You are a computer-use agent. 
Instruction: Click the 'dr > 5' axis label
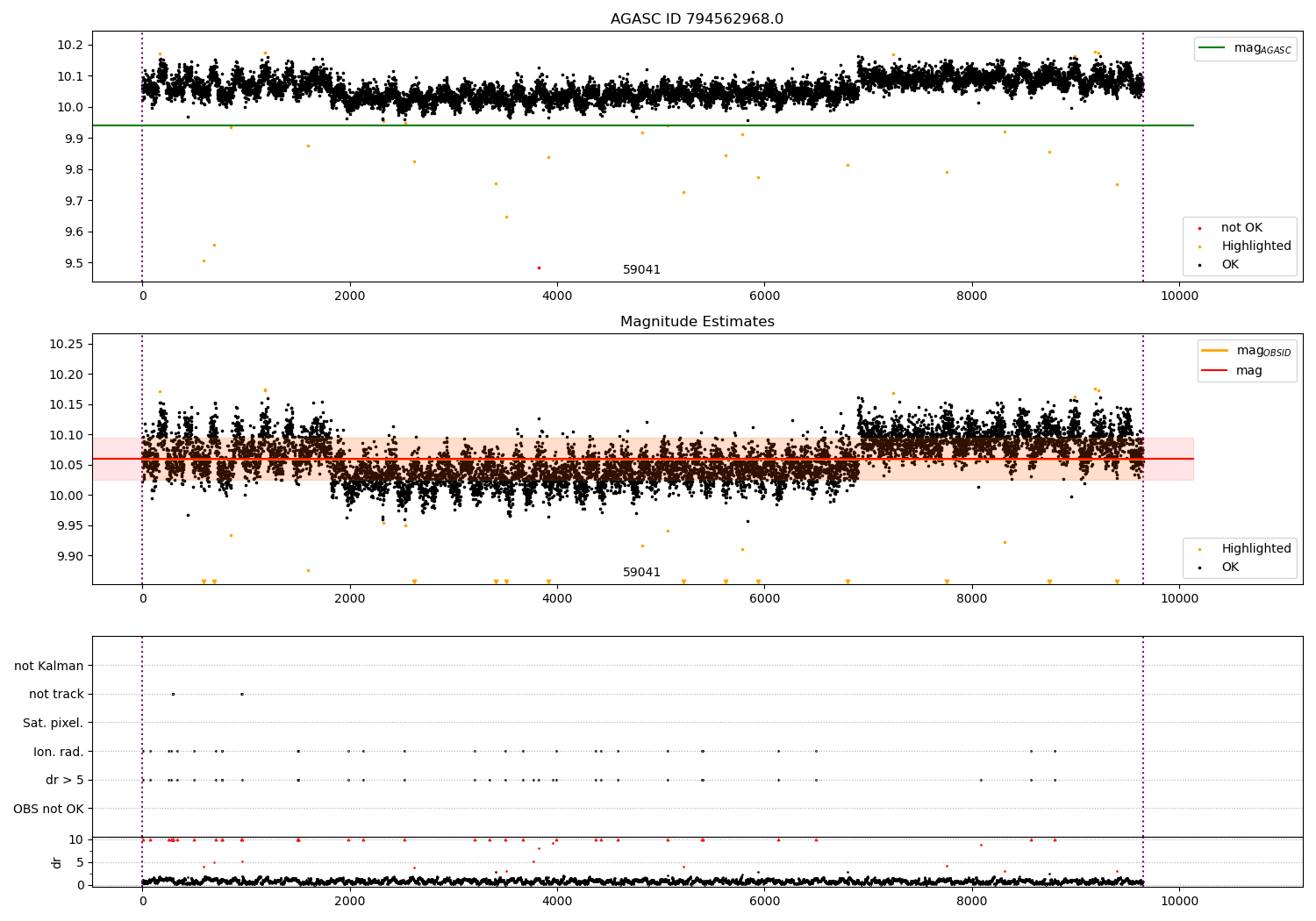(x=65, y=781)
